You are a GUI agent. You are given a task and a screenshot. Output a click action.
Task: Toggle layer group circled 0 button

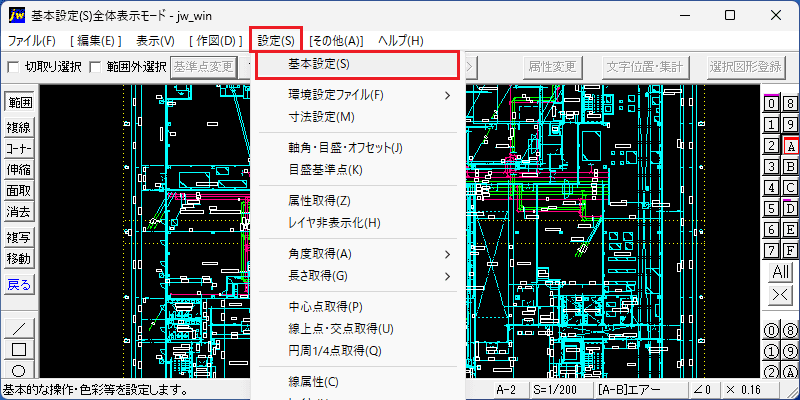click(771, 331)
